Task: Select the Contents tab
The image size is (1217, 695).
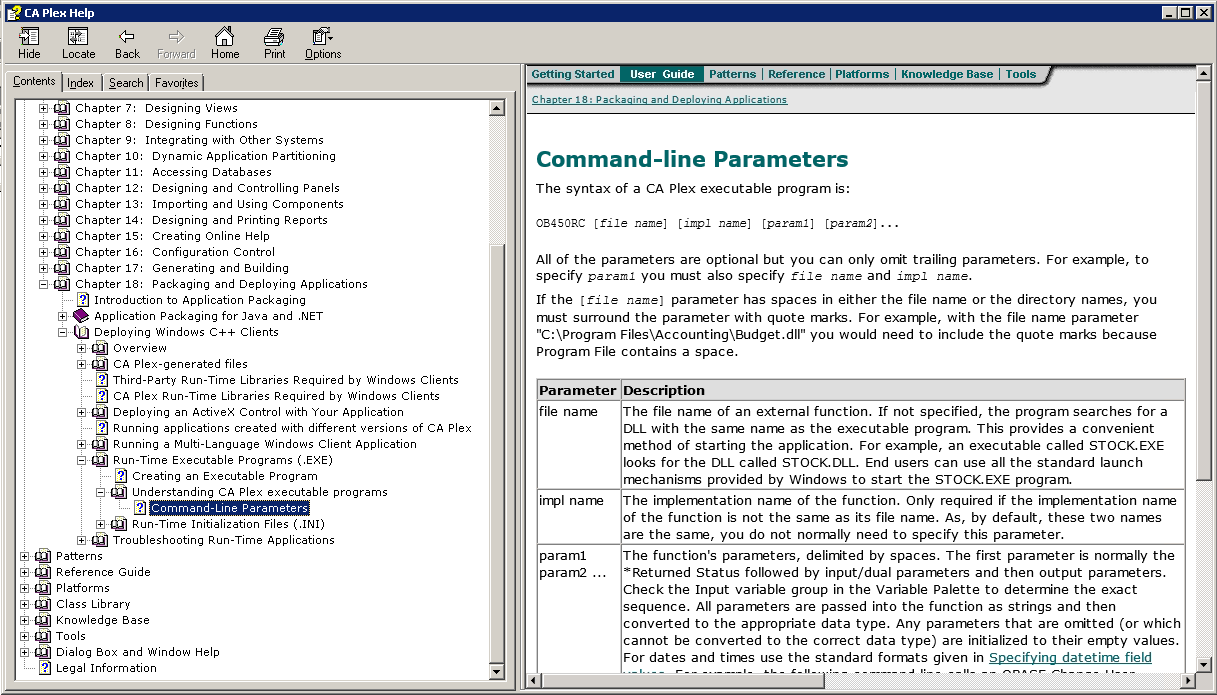Action: coord(34,82)
